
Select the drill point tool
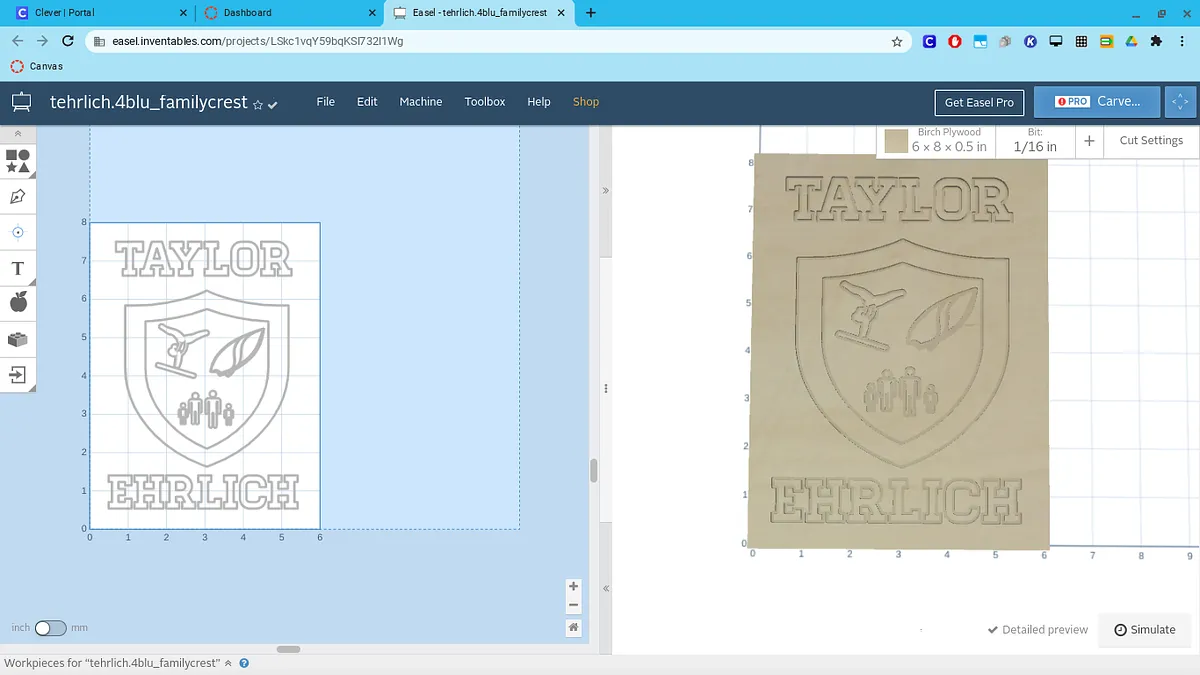click(x=18, y=232)
